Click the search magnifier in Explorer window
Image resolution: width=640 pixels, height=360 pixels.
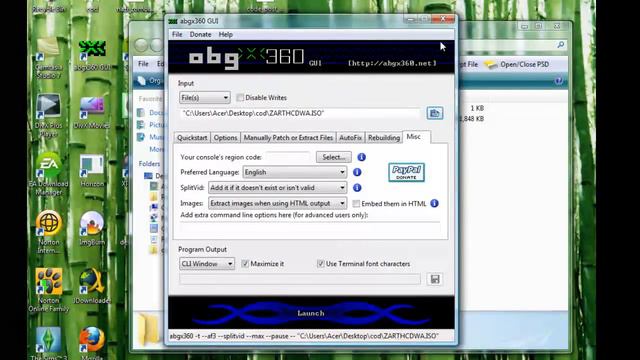(x=561, y=45)
